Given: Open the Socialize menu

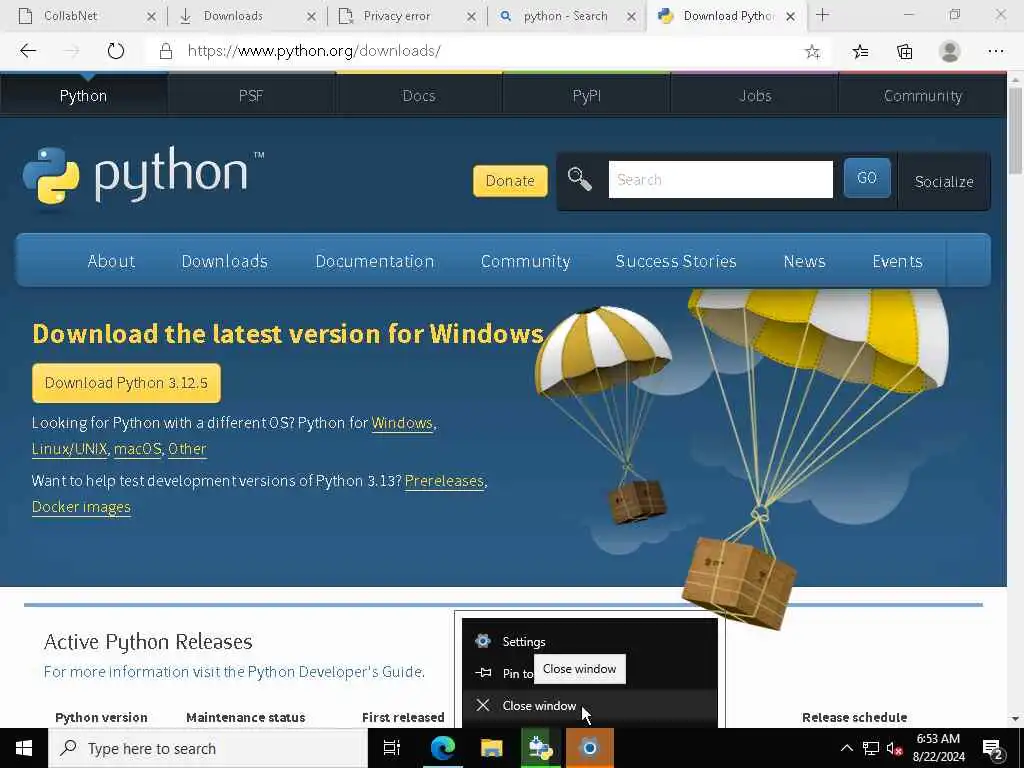Looking at the screenshot, I should (944, 182).
